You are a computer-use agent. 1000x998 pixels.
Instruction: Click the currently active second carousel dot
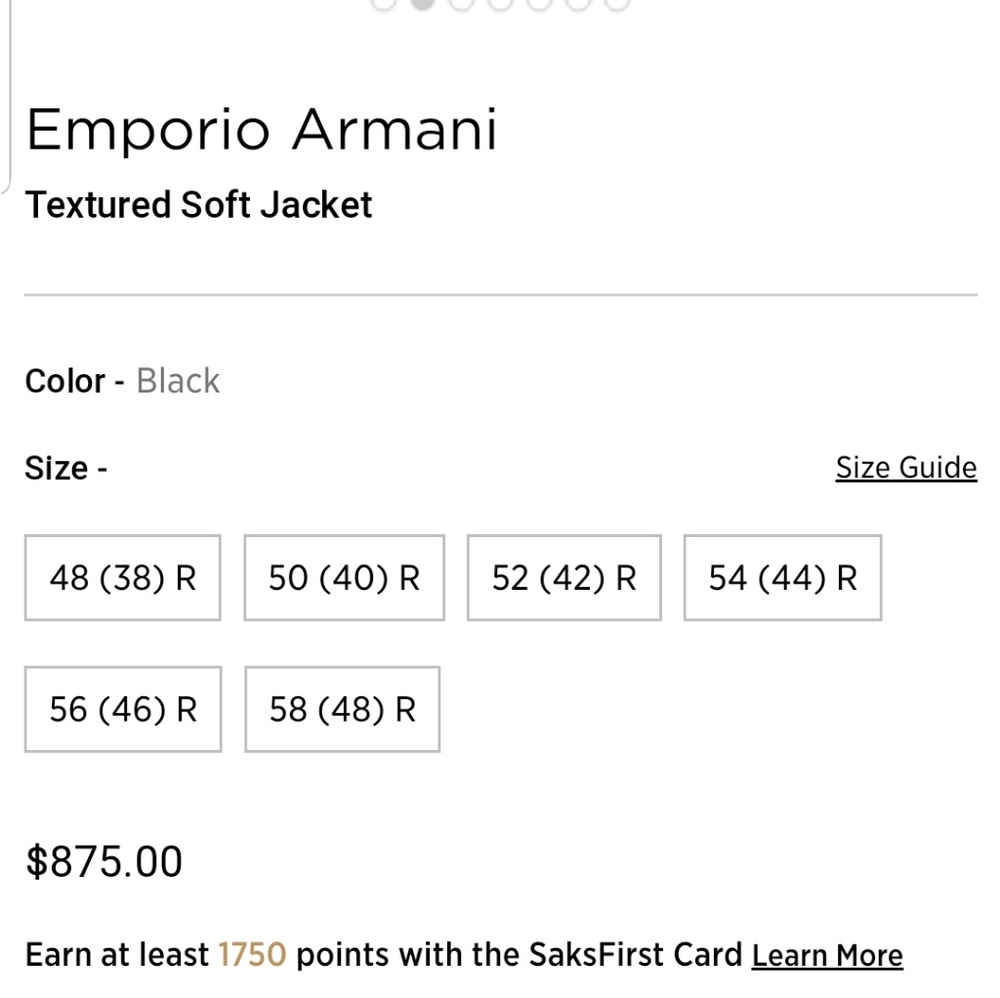click(422, 3)
